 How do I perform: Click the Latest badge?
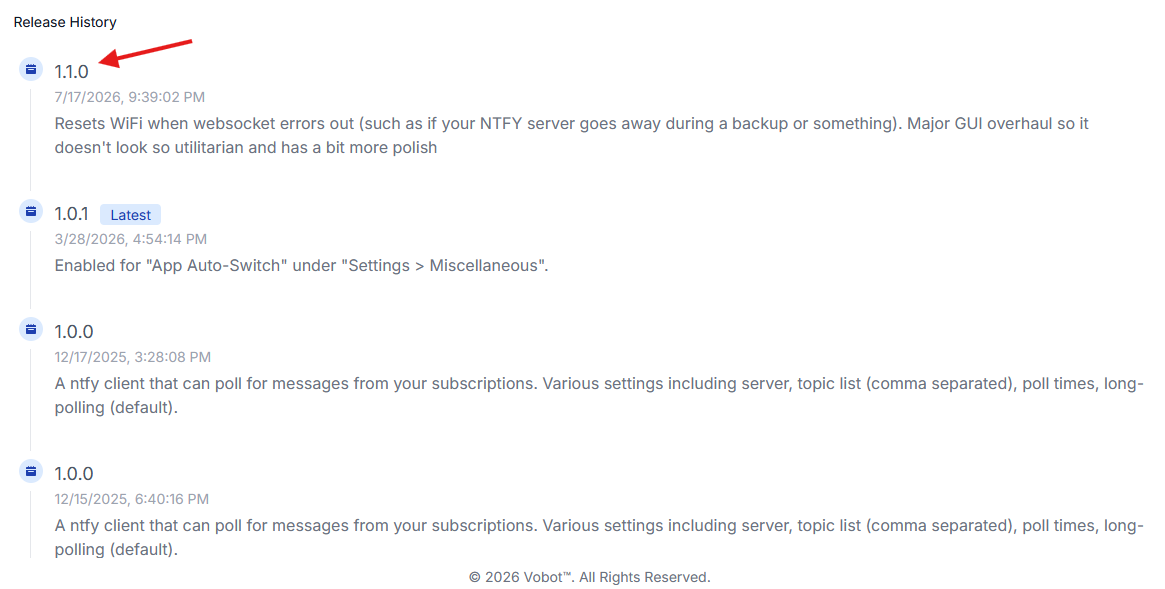(x=130, y=215)
